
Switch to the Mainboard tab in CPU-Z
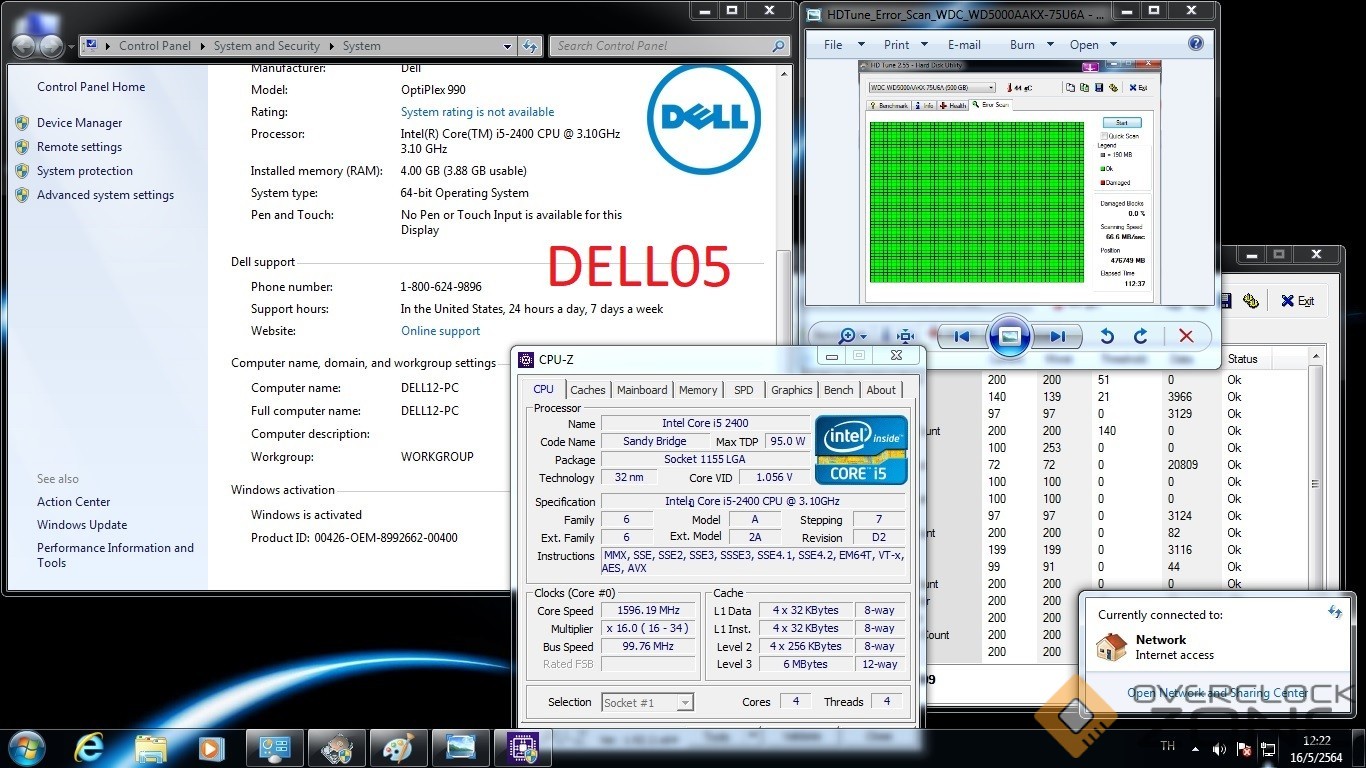tap(642, 390)
